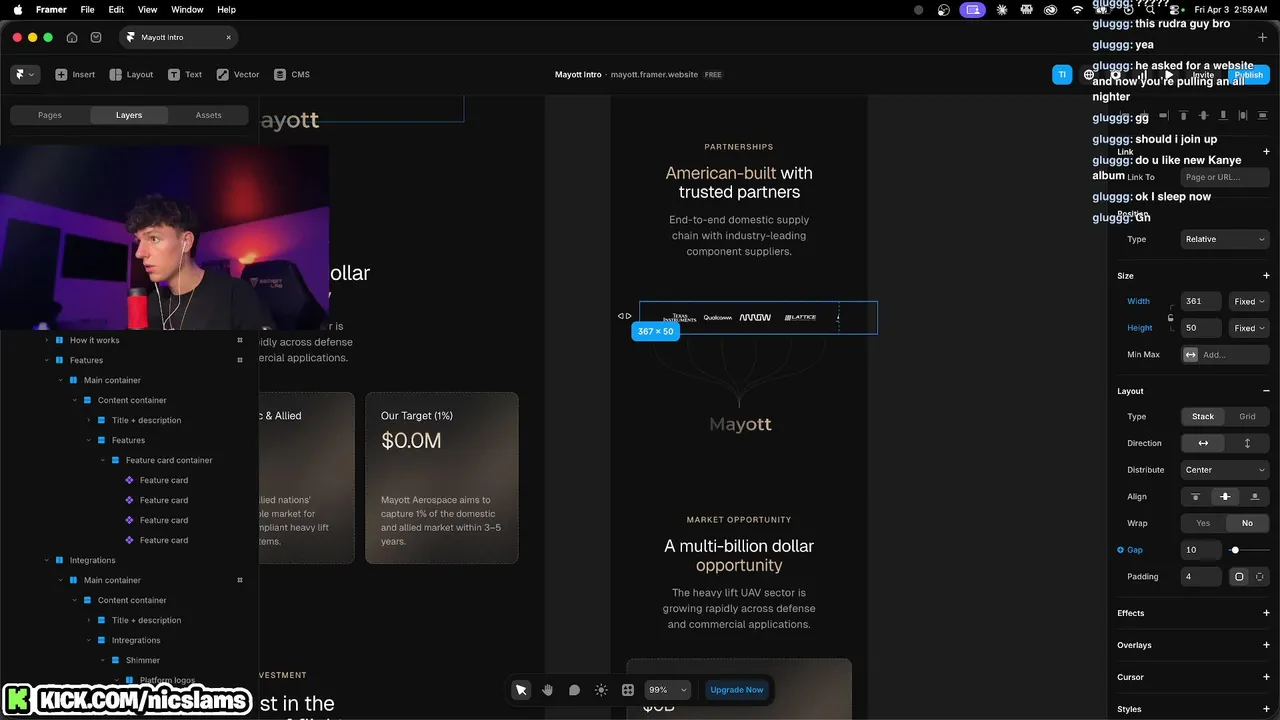Switch to the Layers tab
The width and height of the screenshot is (1280, 720).
point(129,115)
